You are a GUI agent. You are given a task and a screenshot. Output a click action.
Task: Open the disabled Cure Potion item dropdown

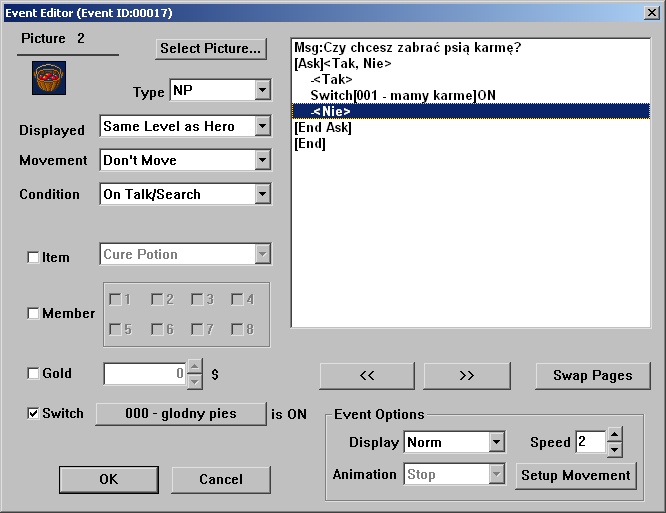[x=185, y=254]
